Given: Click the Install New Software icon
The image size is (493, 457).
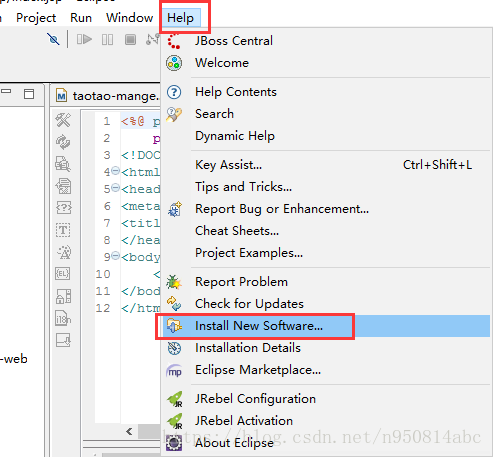Looking at the screenshot, I should (174, 326).
